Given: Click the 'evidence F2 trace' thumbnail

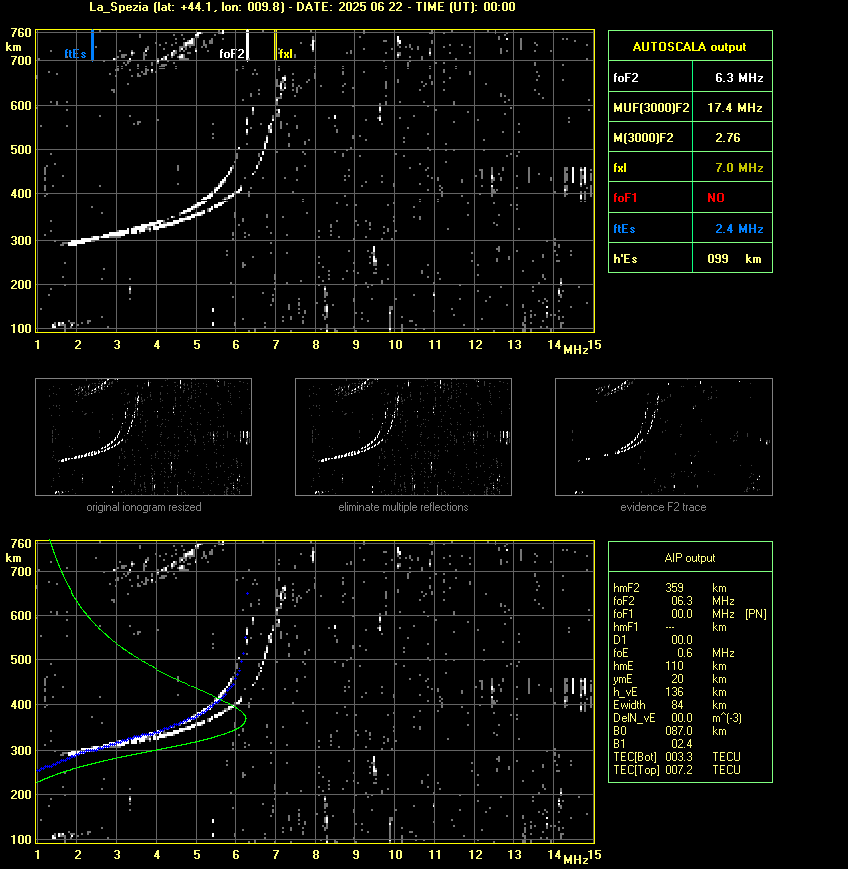Looking at the screenshot, I should click(x=664, y=437).
